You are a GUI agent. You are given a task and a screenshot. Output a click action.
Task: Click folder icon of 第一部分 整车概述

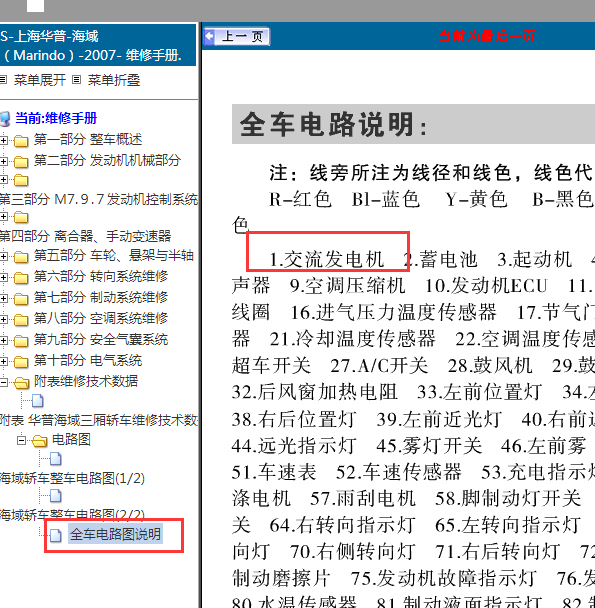(x=21, y=141)
